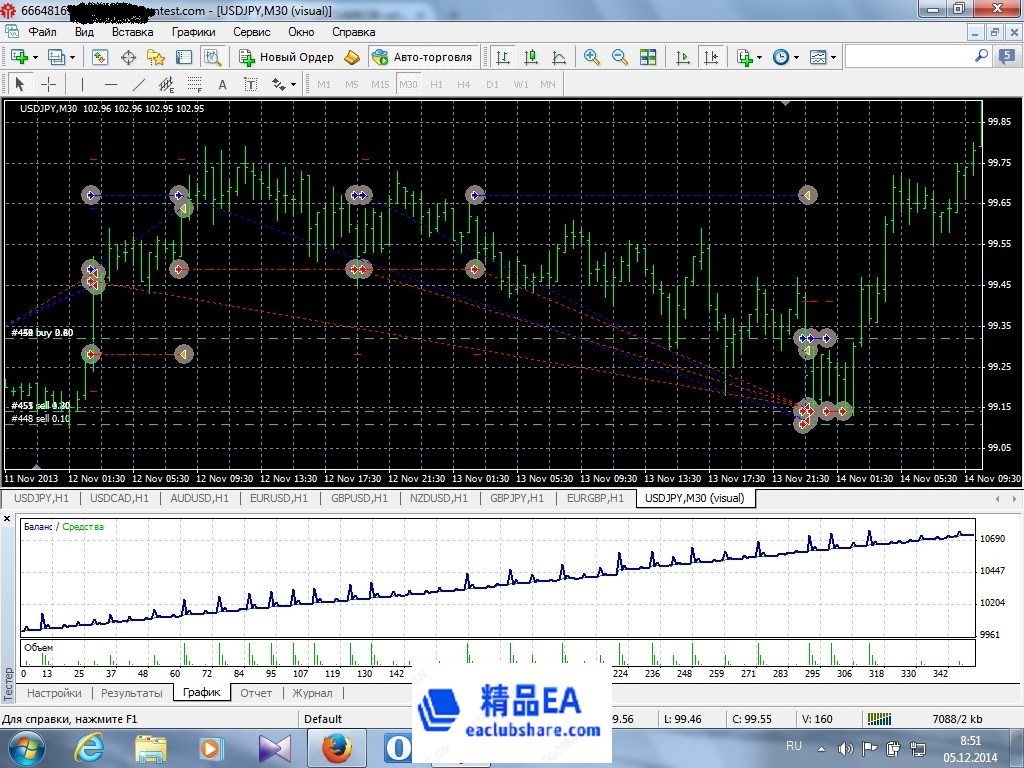The height and width of the screenshot is (768, 1024).
Task: Toggle the M30 timeframe button
Action: coord(408,85)
